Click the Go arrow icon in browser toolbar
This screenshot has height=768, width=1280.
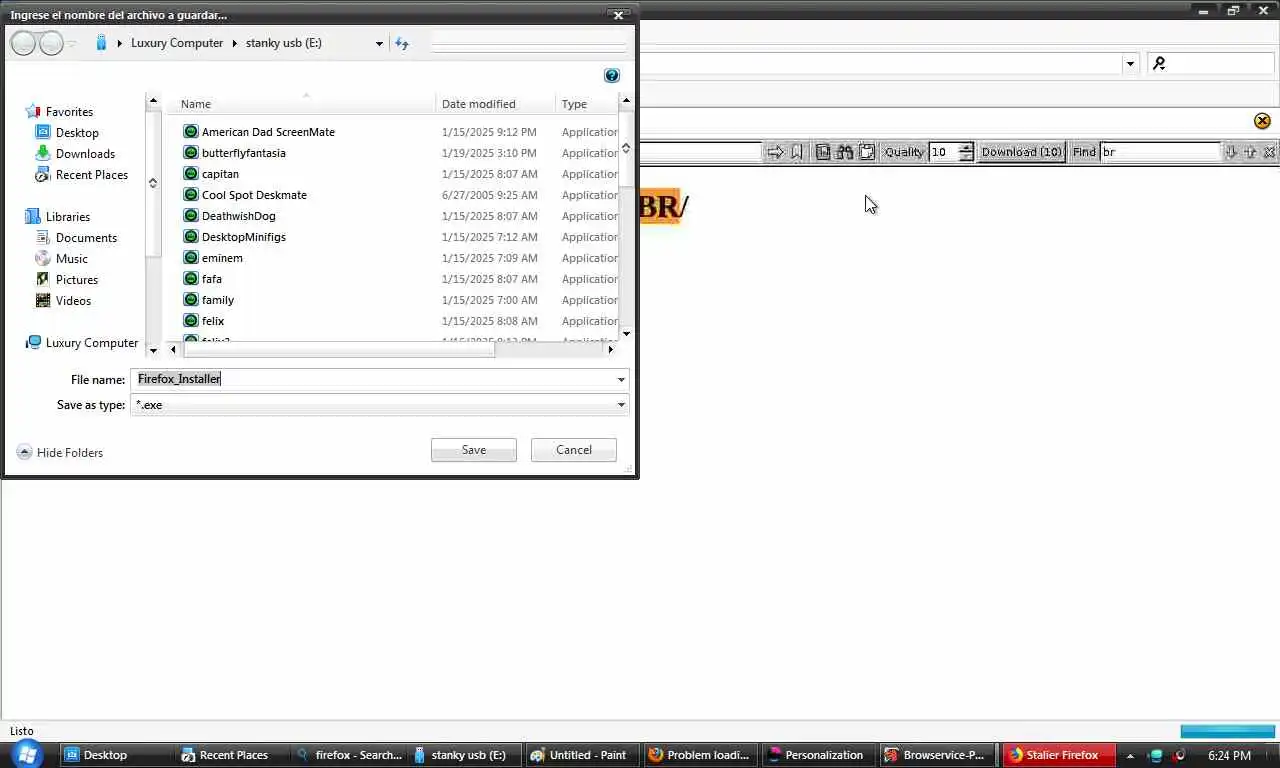point(775,152)
